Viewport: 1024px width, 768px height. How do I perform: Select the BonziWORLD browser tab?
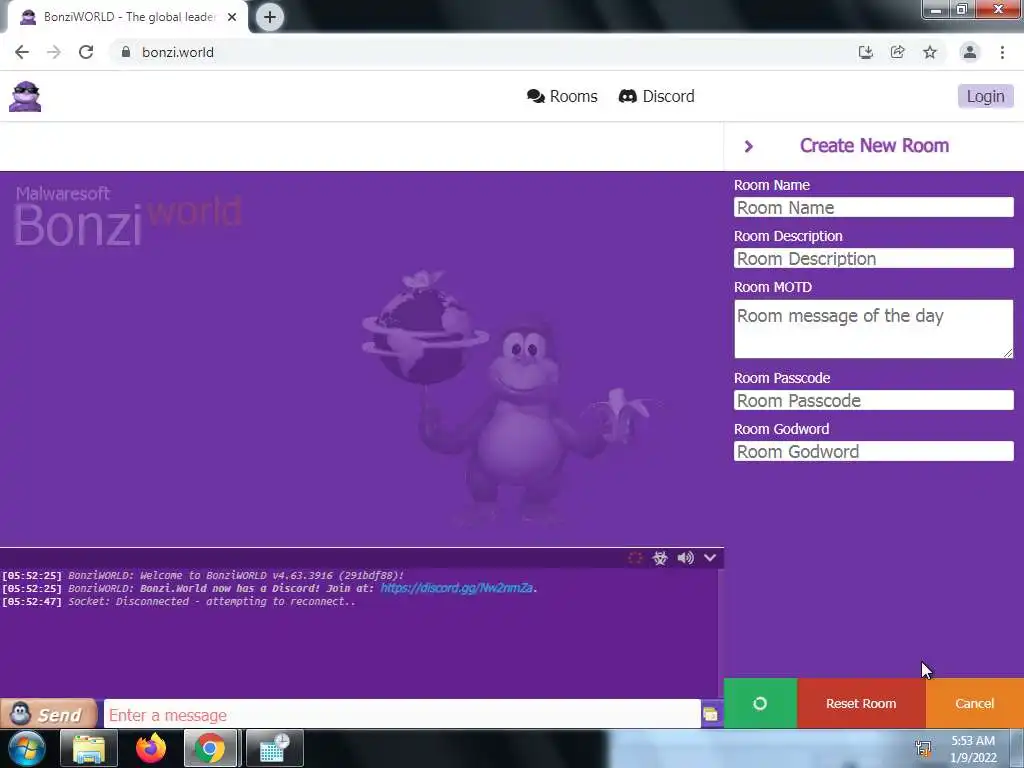[x=127, y=17]
